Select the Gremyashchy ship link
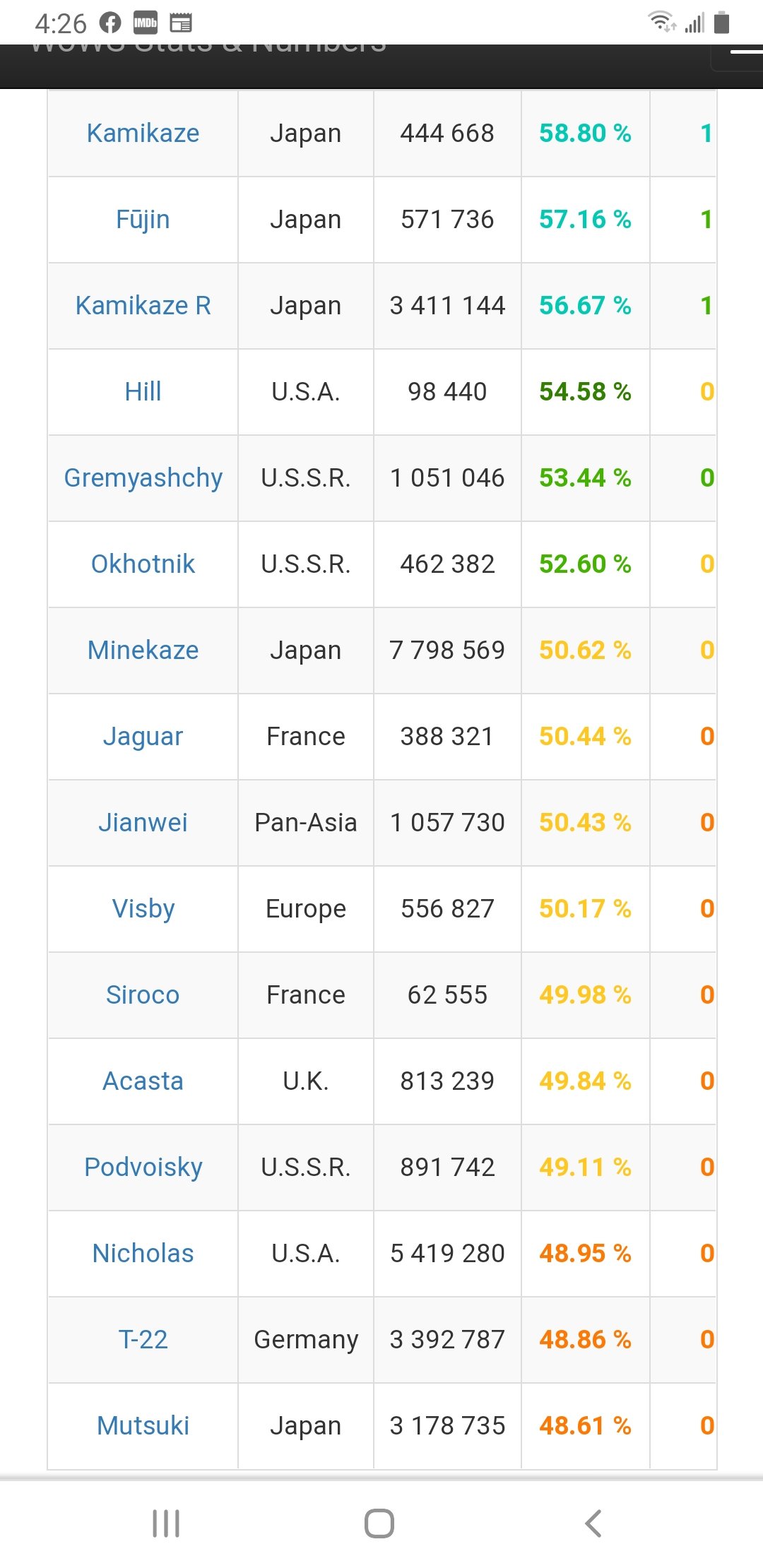This screenshot has height=1568, width=763. point(143,478)
